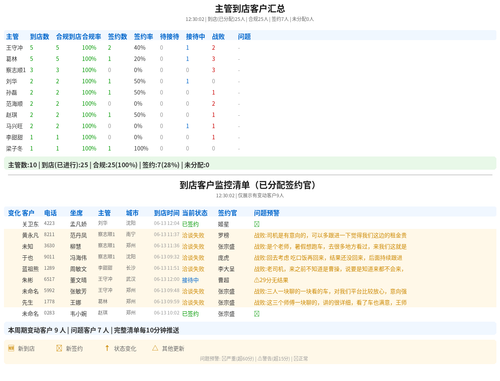The width and height of the screenshot is (500, 381).
Task: Click the 新签约 legend icon
Action: click(x=59, y=348)
